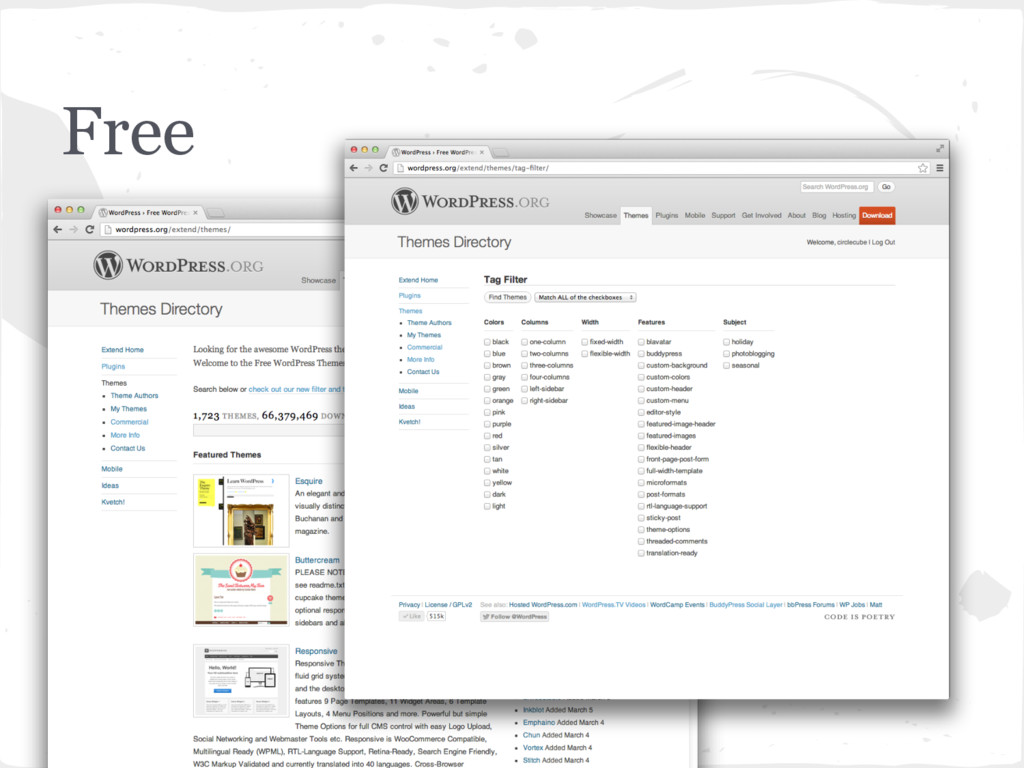Reload the page in the rear browser window

89,229
